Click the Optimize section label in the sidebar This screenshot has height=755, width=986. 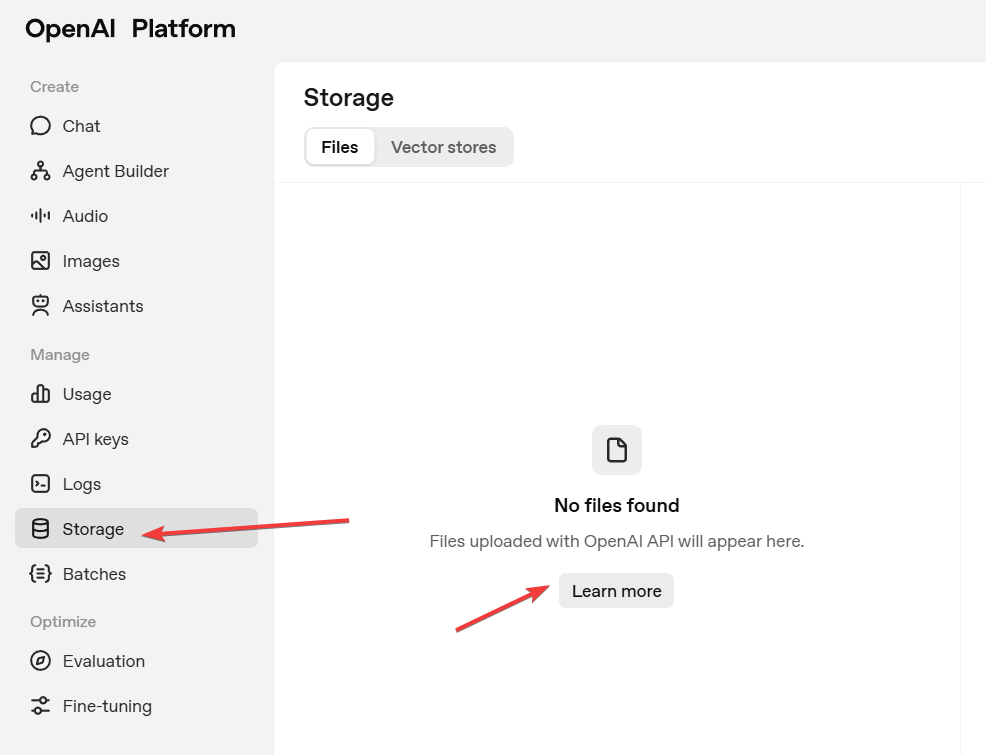pos(63,622)
